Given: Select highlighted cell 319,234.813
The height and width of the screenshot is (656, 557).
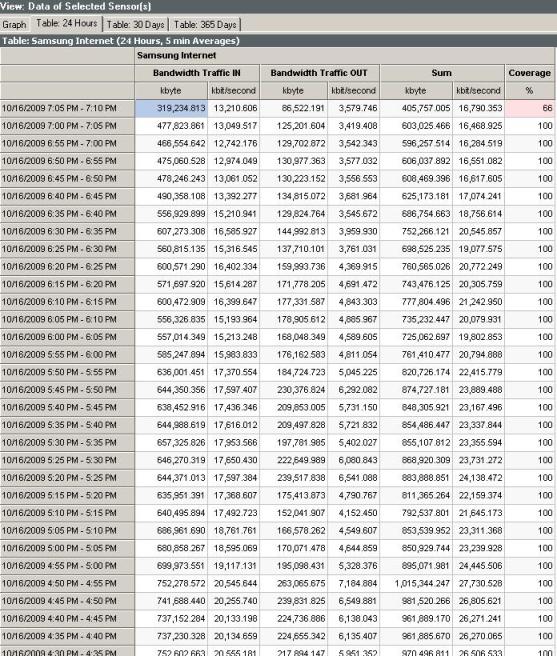Looking at the screenshot, I should (x=171, y=108).
